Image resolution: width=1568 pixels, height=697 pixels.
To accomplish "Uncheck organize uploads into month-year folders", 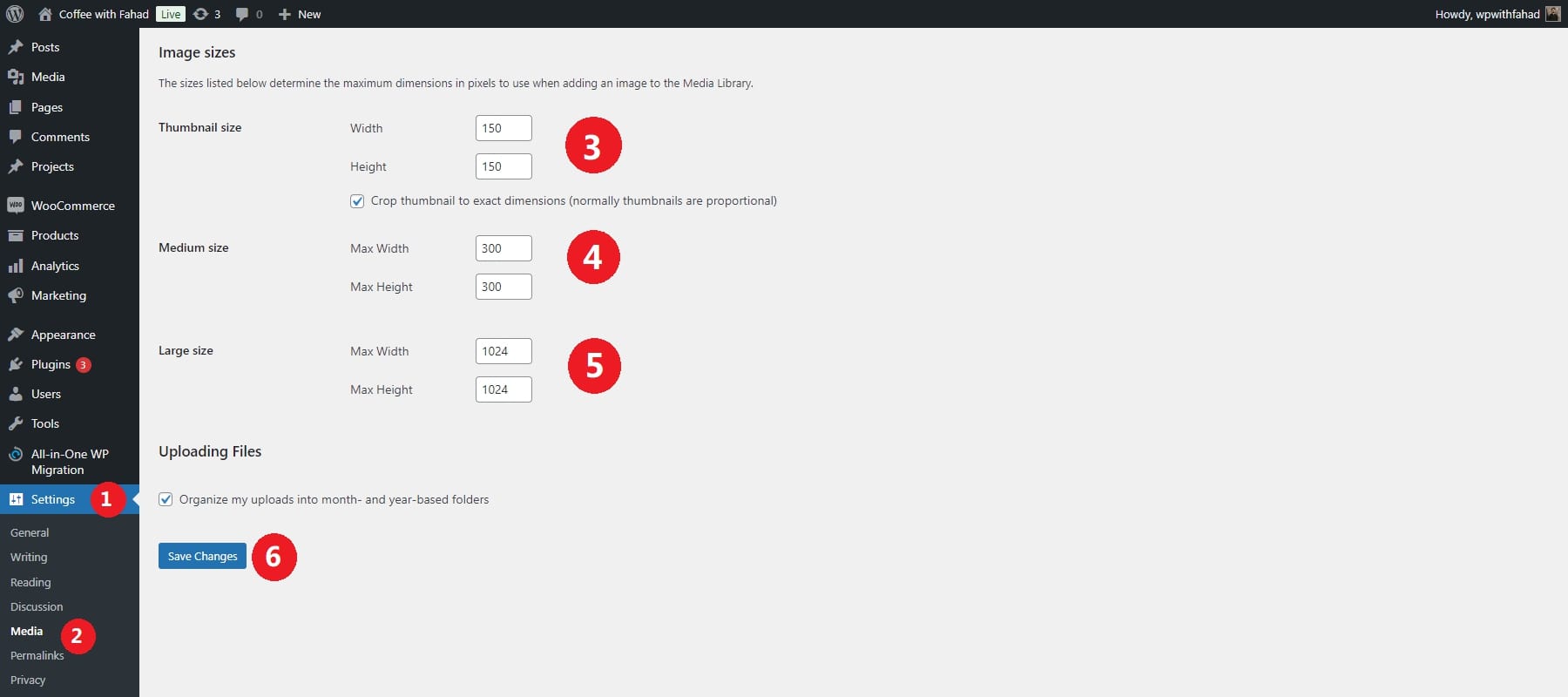I will [166, 499].
